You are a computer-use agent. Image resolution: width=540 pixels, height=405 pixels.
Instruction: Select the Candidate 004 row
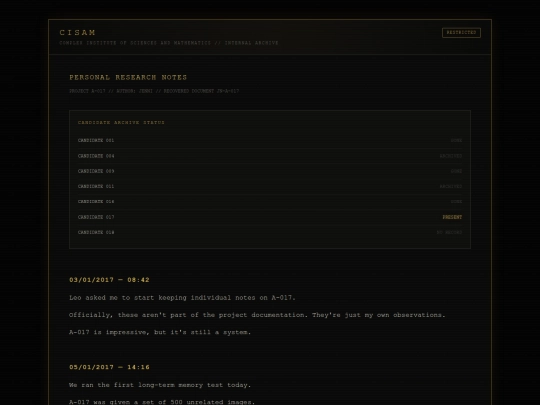tap(270, 156)
